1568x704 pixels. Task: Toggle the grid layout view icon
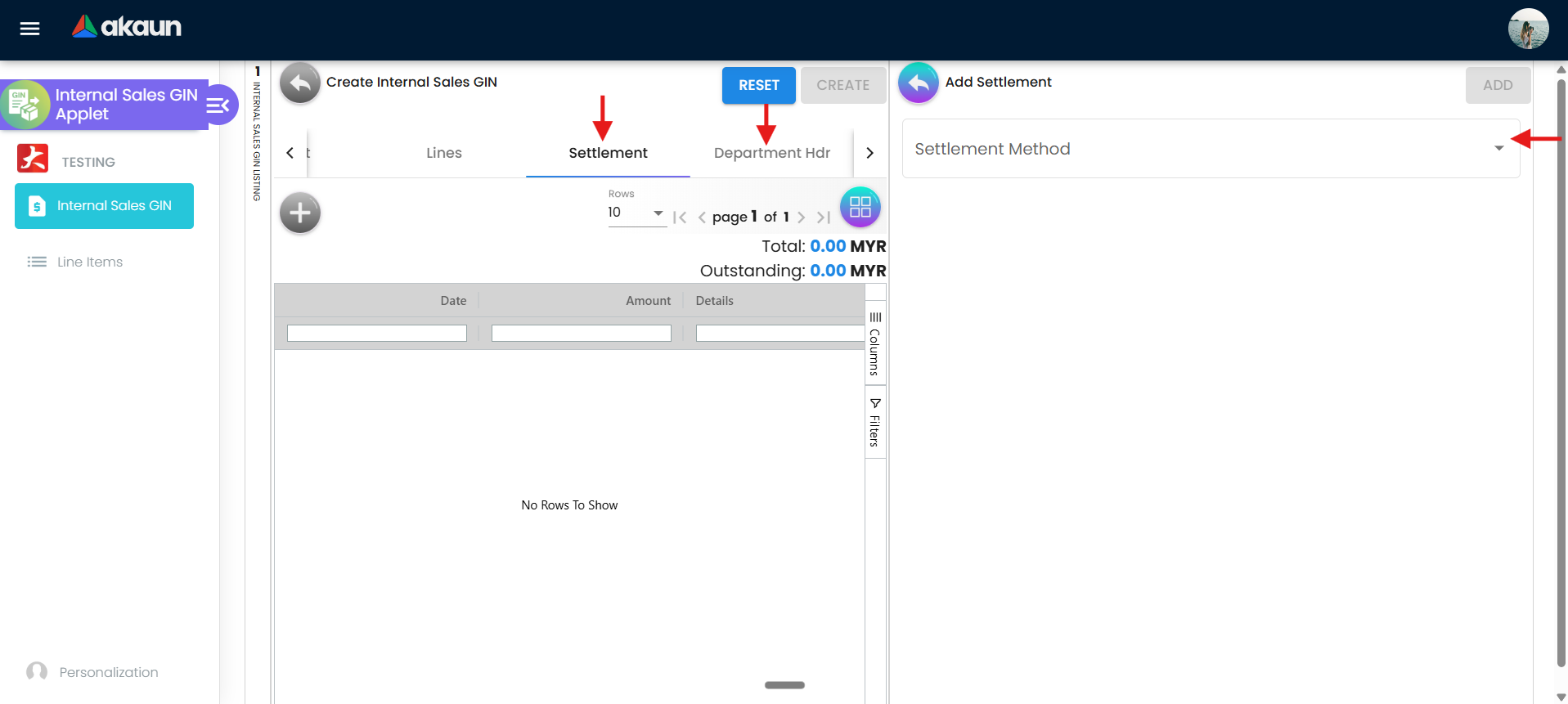point(860,207)
